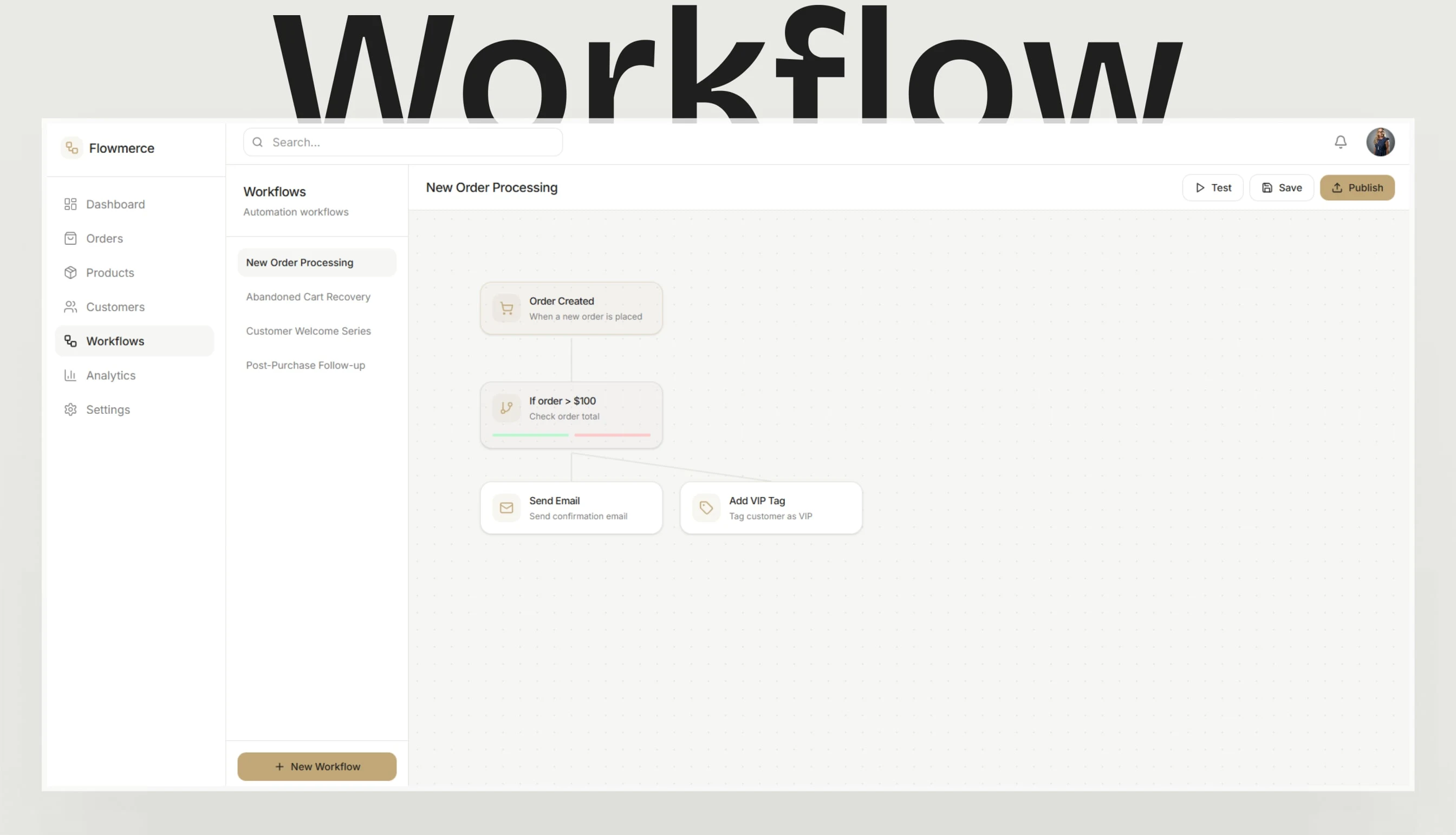Click the branch icon in If order node
This screenshot has width=1456, height=835.
[506, 408]
